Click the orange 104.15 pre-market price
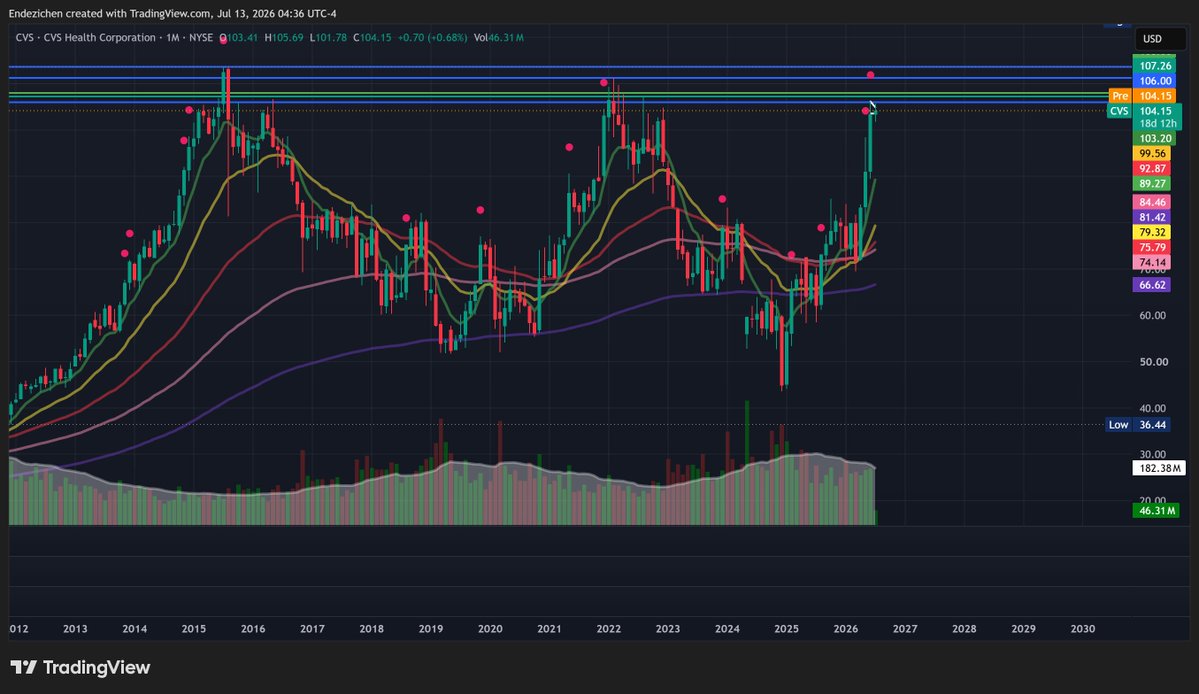1199x694 pixels. click(1155, 96)
